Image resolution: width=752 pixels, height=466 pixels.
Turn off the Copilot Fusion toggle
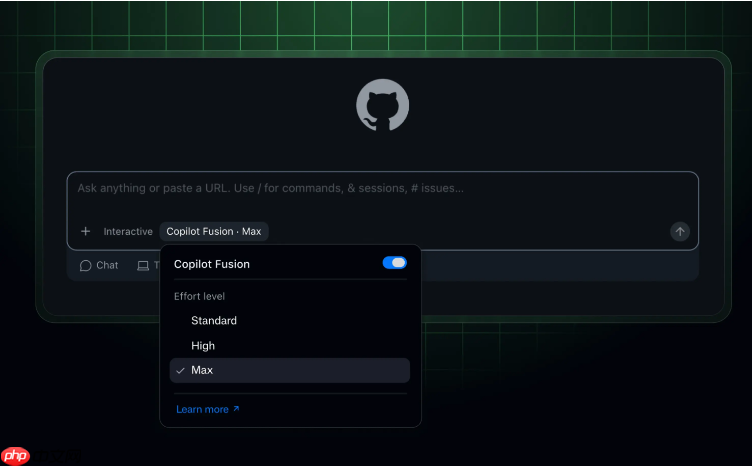[394, 263]
